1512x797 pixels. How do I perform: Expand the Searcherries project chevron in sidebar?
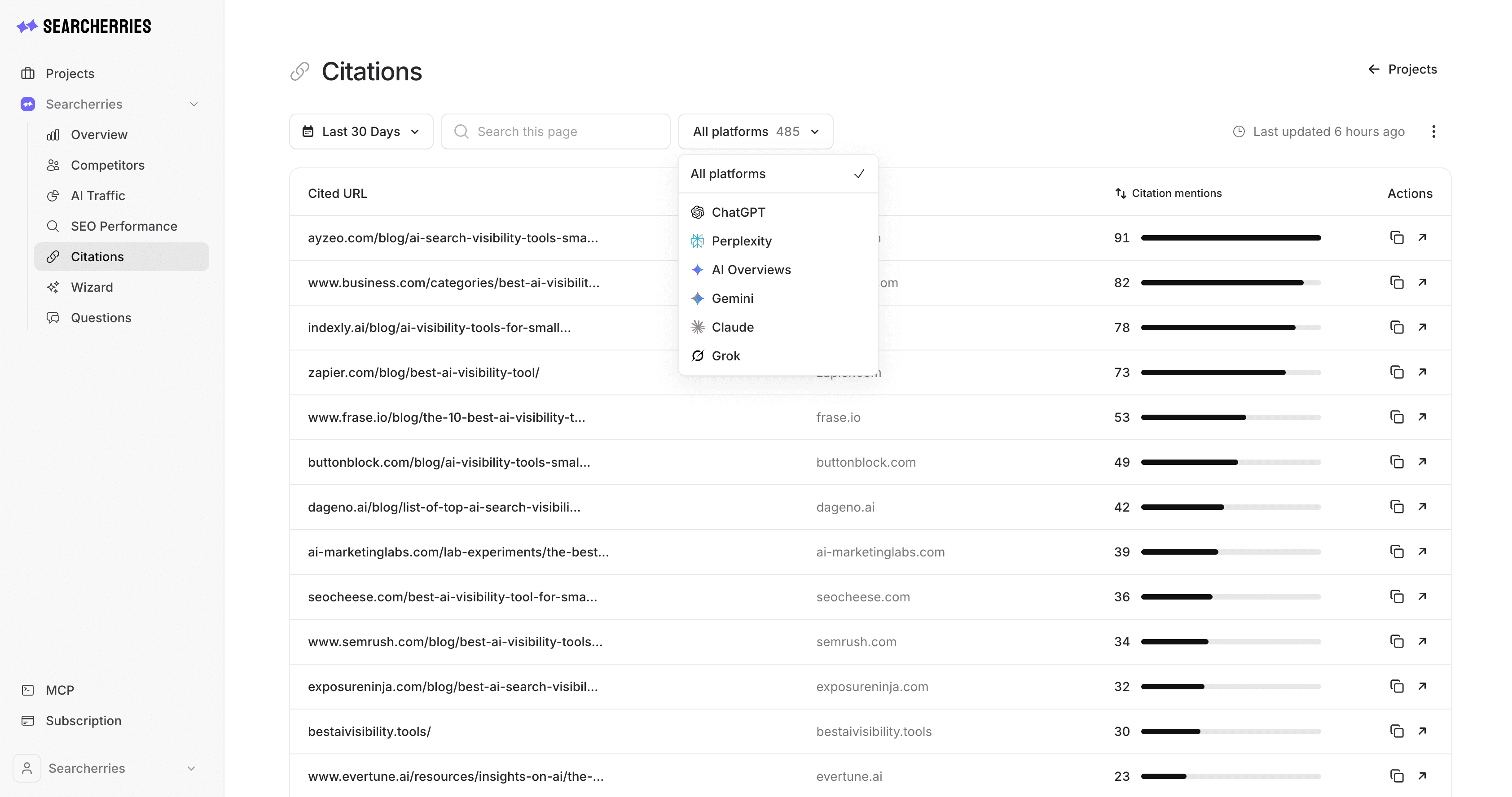click(193, 105)
